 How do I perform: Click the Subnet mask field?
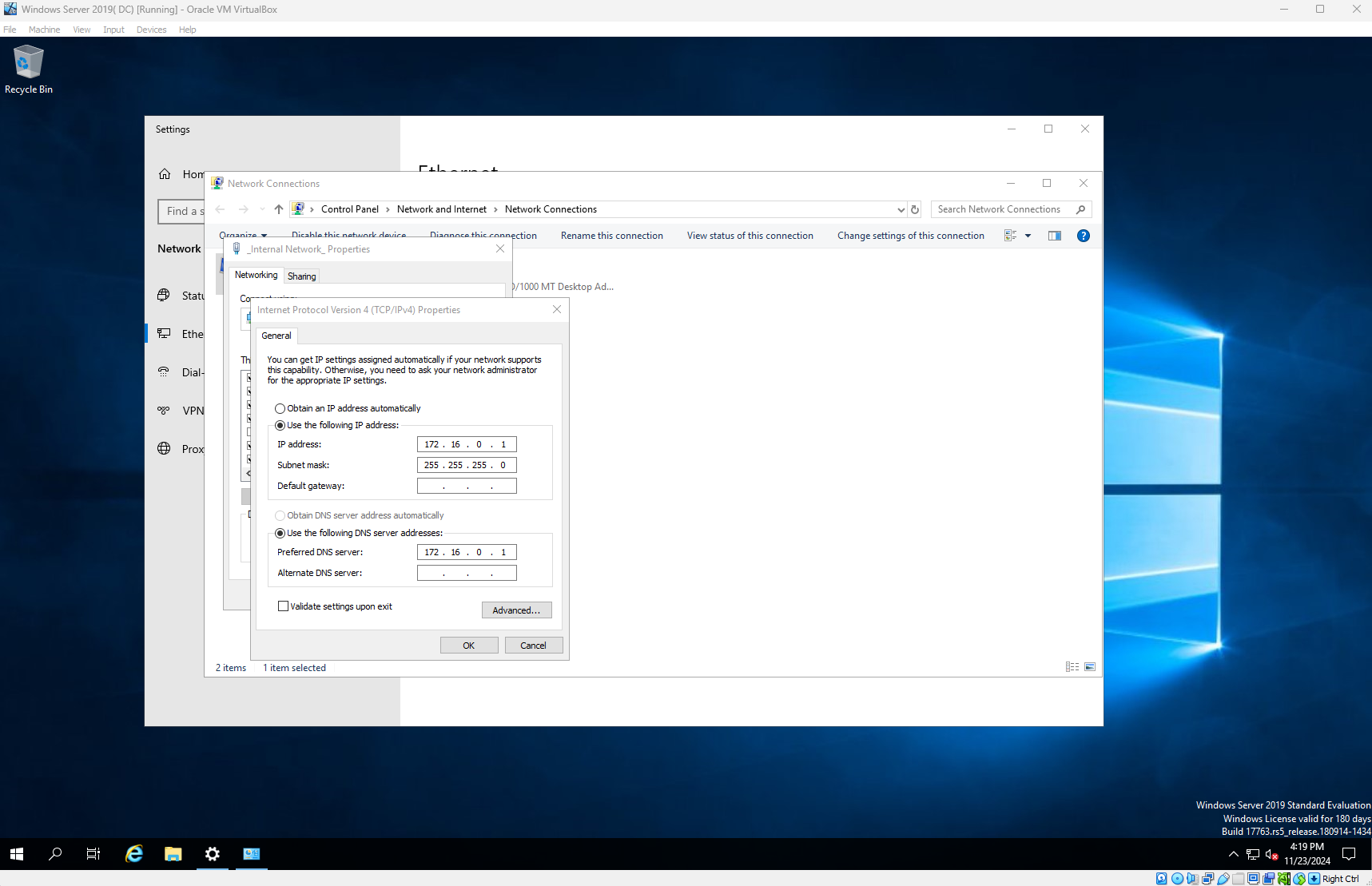click(x=467, y=465)
